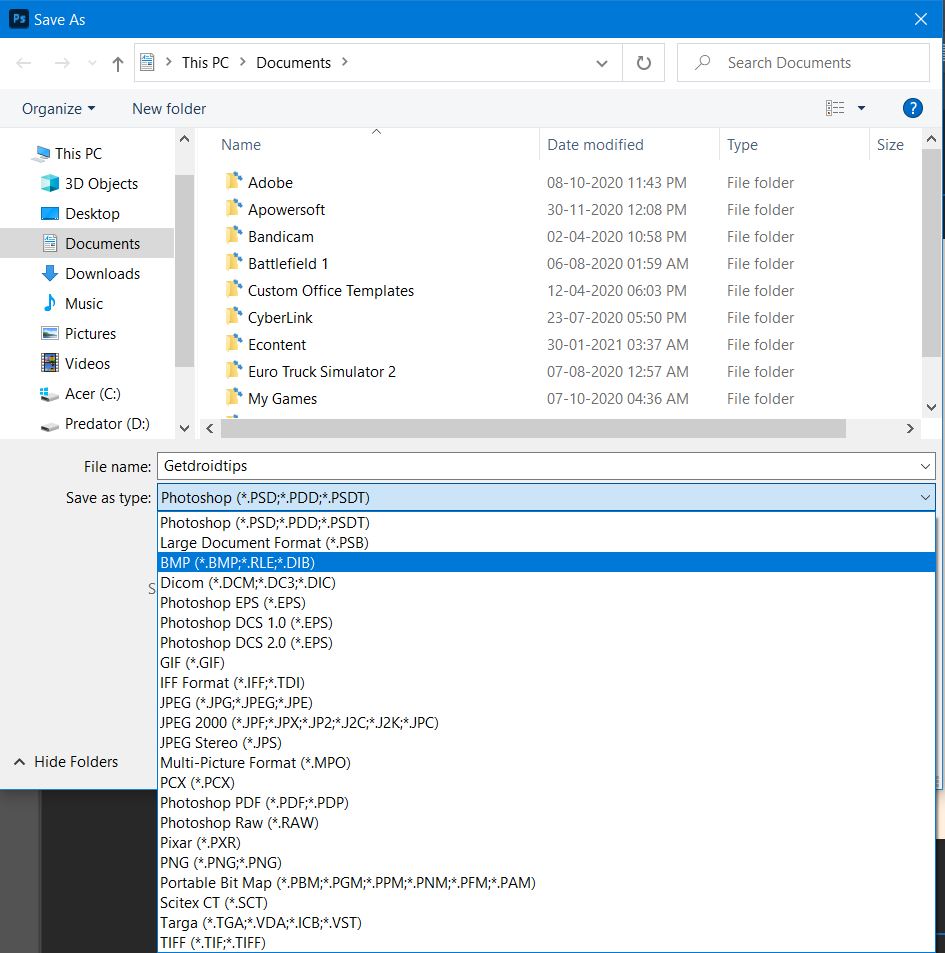Choose GIF format from the list

tap(546, 663)
